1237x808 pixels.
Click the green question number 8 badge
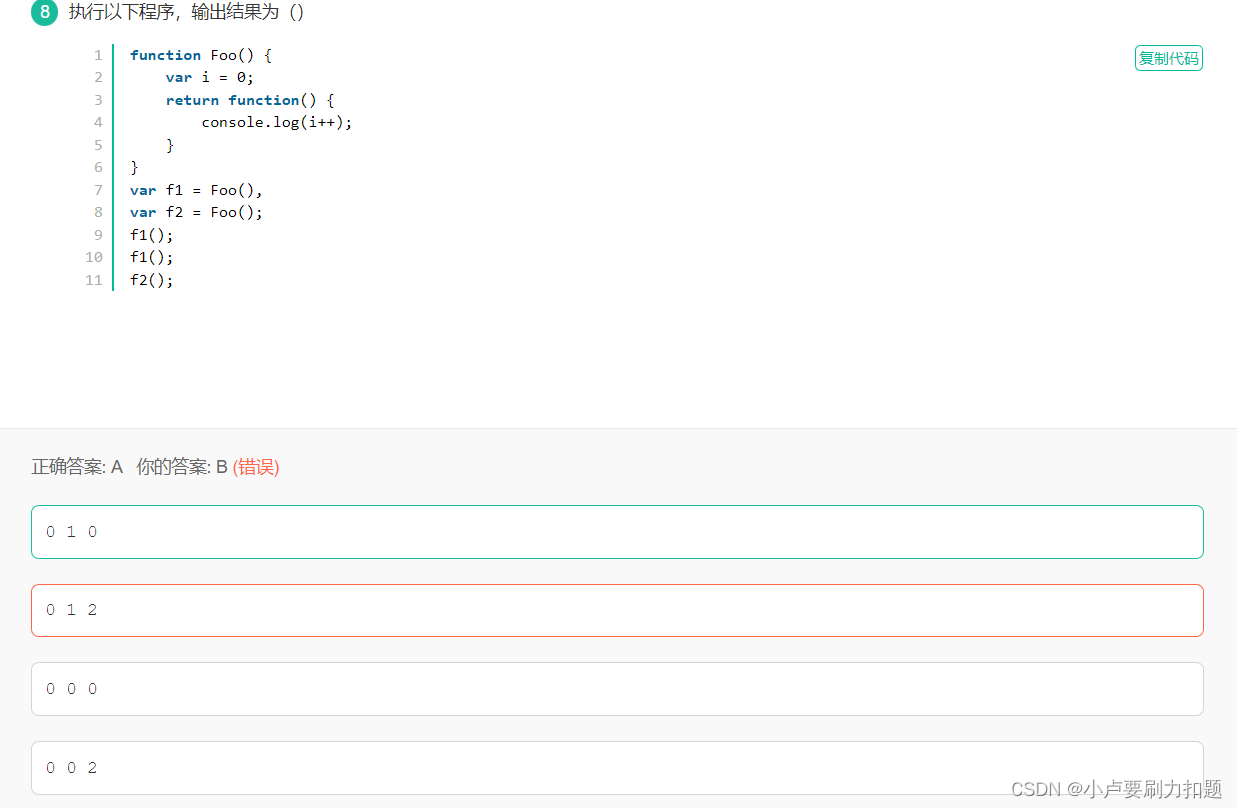tap(46, 13)
